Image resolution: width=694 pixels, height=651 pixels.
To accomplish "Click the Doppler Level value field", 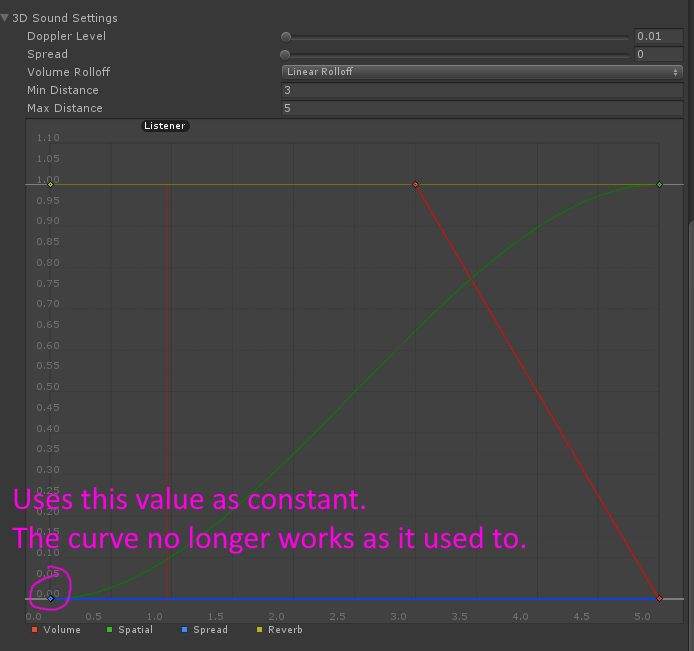I will 658,36.
